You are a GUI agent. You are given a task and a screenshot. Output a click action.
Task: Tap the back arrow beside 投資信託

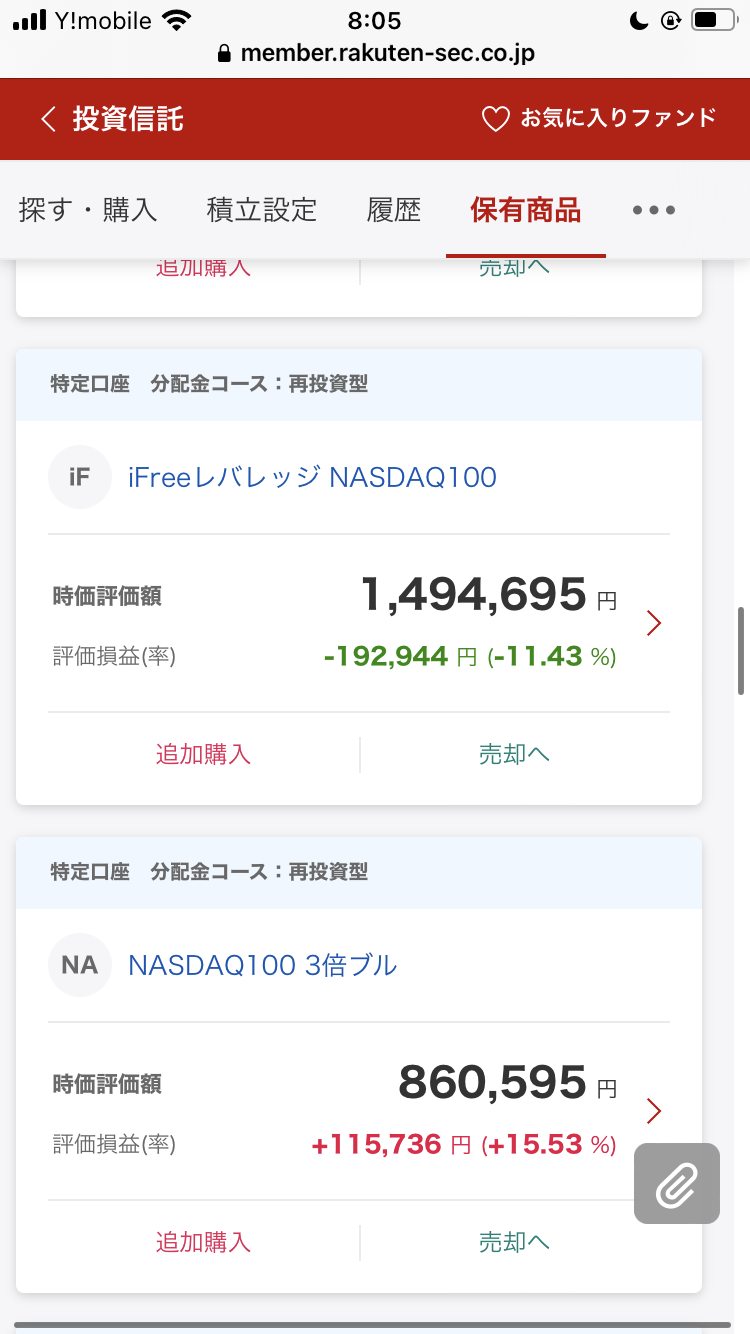click(x=47, y=119)
